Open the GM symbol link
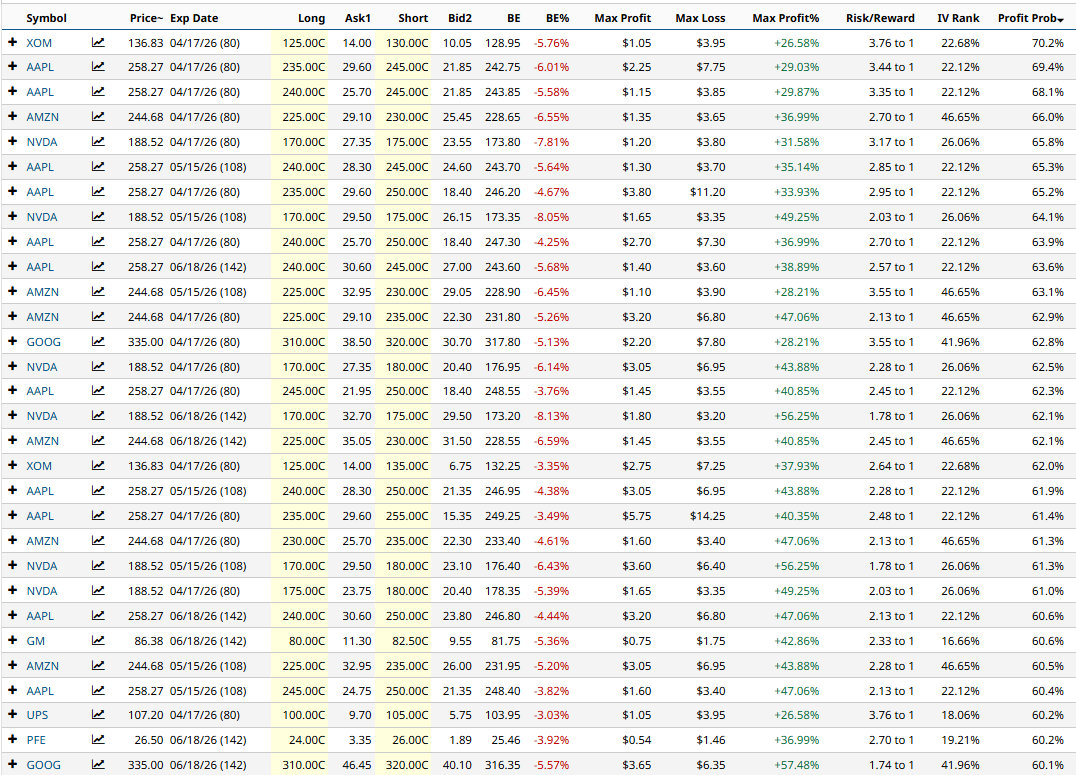Image resolution: width=1076 pixels, height=775 pixels. click(x=36, y=641)
